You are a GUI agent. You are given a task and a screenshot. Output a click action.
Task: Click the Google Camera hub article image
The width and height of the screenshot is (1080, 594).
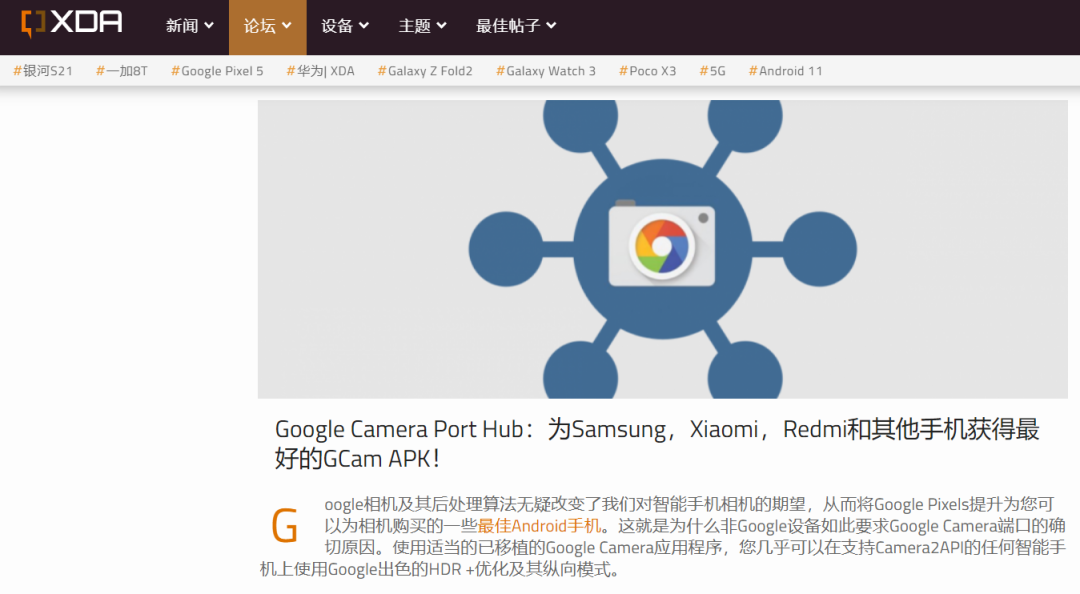coord(663,249)
